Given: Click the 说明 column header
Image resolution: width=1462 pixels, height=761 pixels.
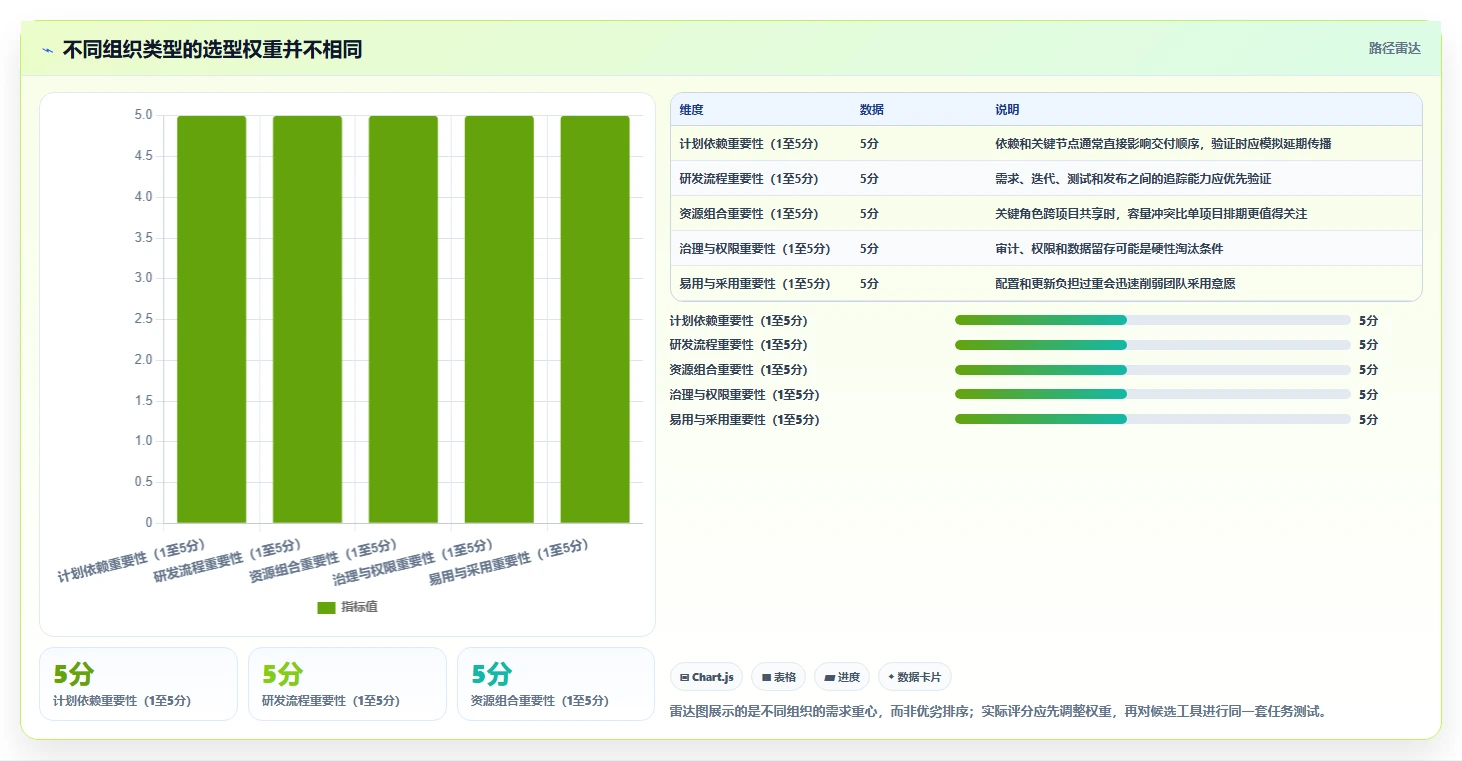Looking at the screenshot, I should tap(1007, 110).
